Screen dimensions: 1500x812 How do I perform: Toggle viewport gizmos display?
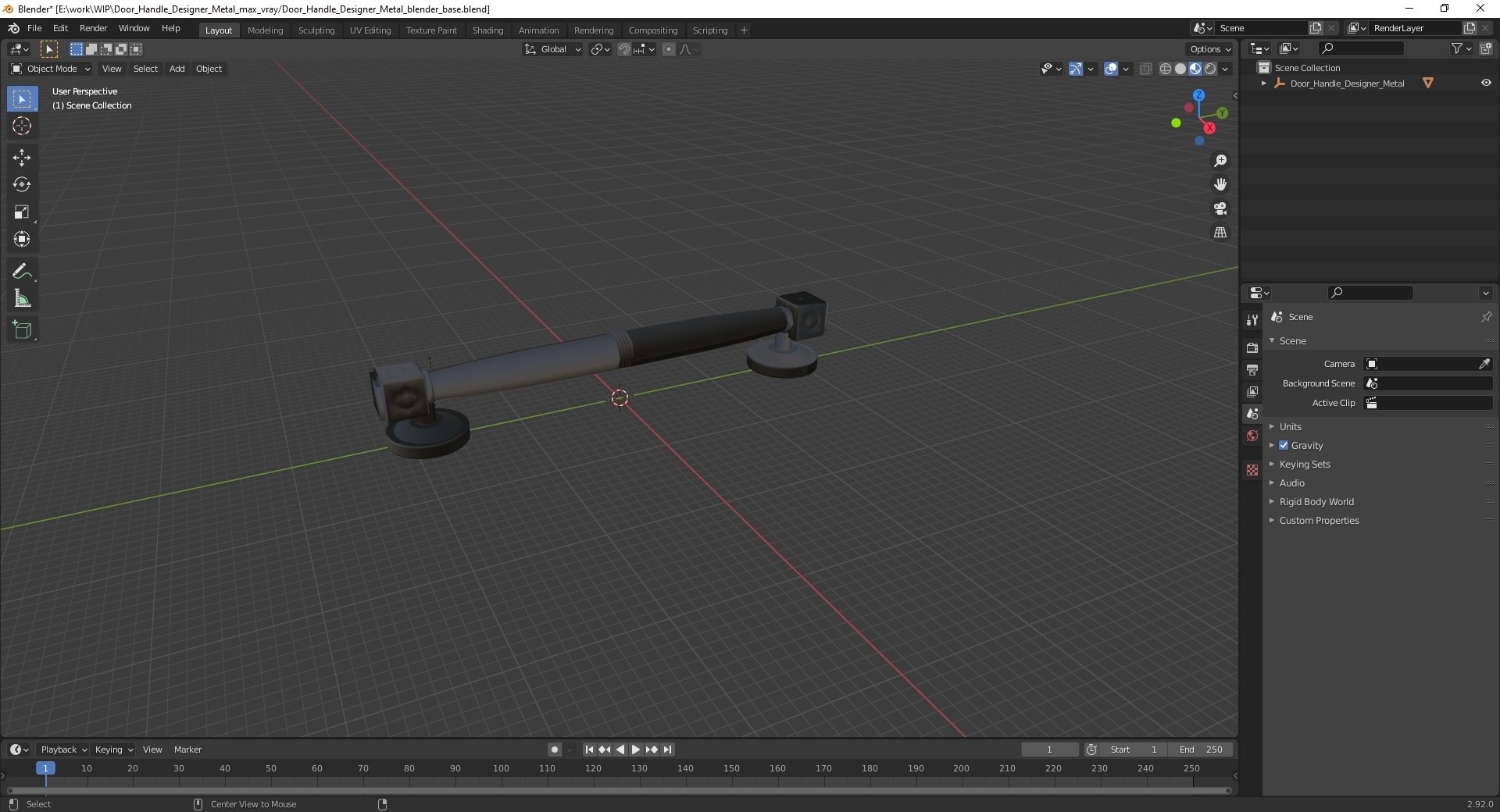point(1076,69)
